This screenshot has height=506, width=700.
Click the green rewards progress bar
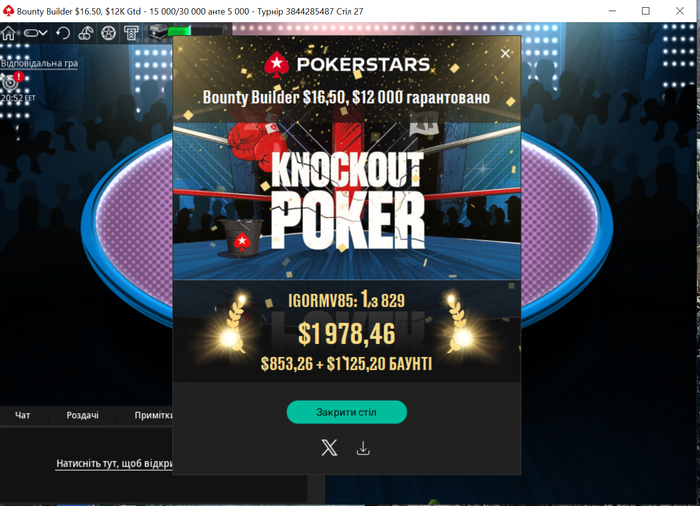coord(196,31)
